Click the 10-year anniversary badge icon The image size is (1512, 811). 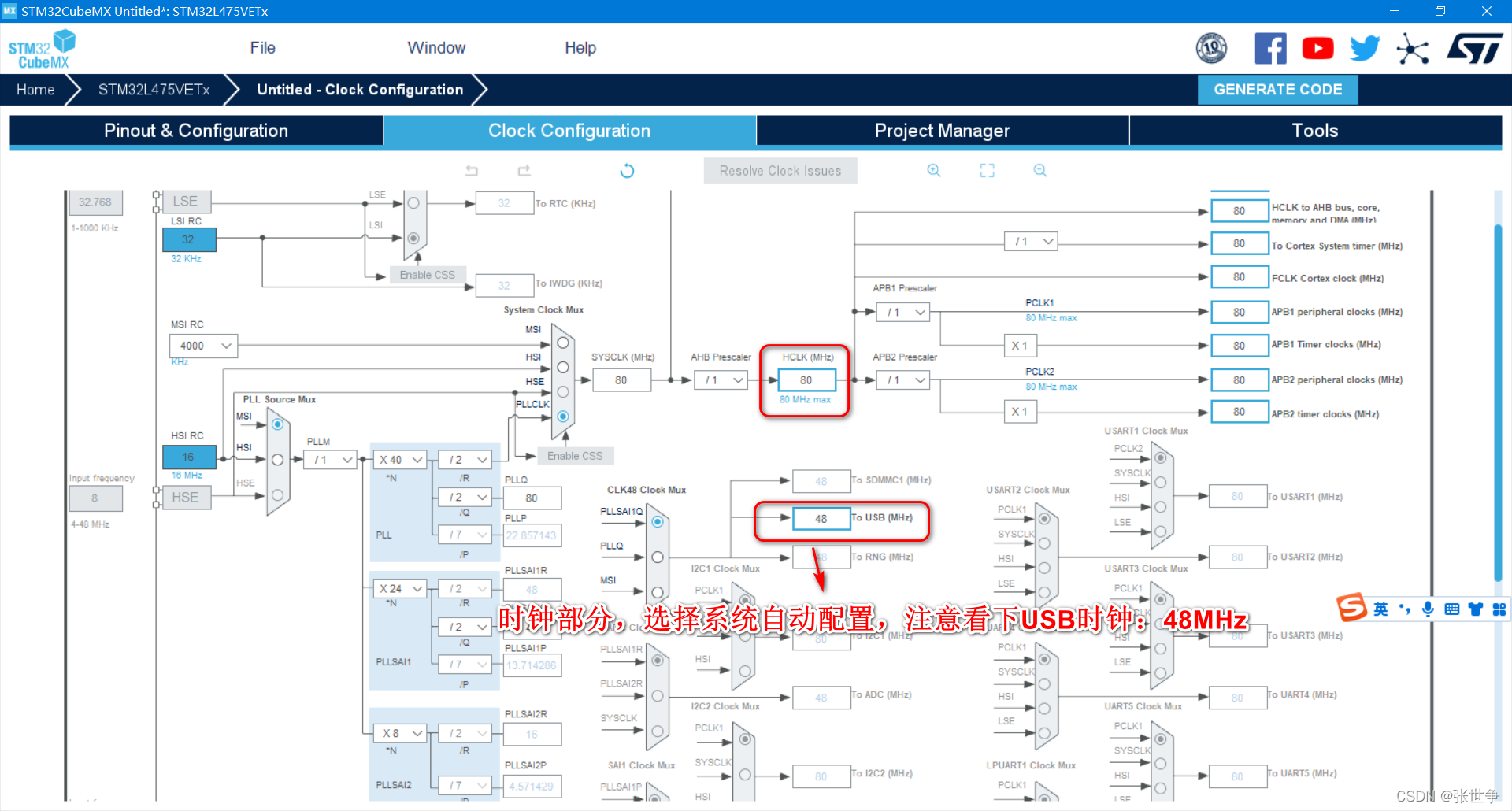[x=1211, y=49]
